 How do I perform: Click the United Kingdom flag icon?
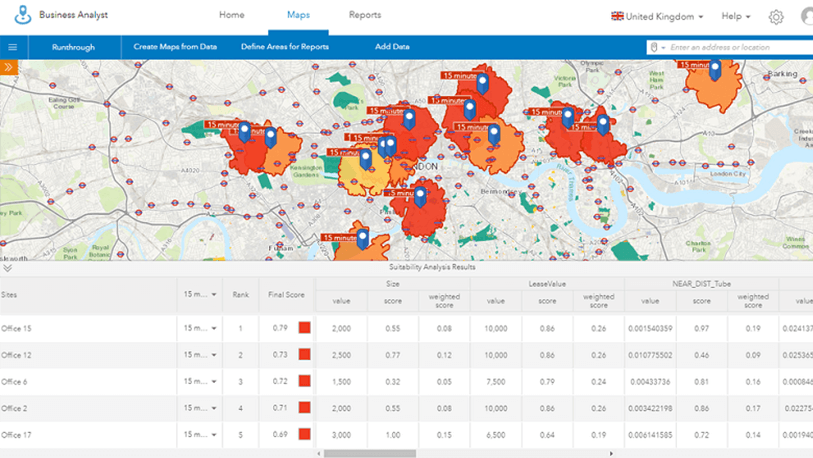pos(617,17)
